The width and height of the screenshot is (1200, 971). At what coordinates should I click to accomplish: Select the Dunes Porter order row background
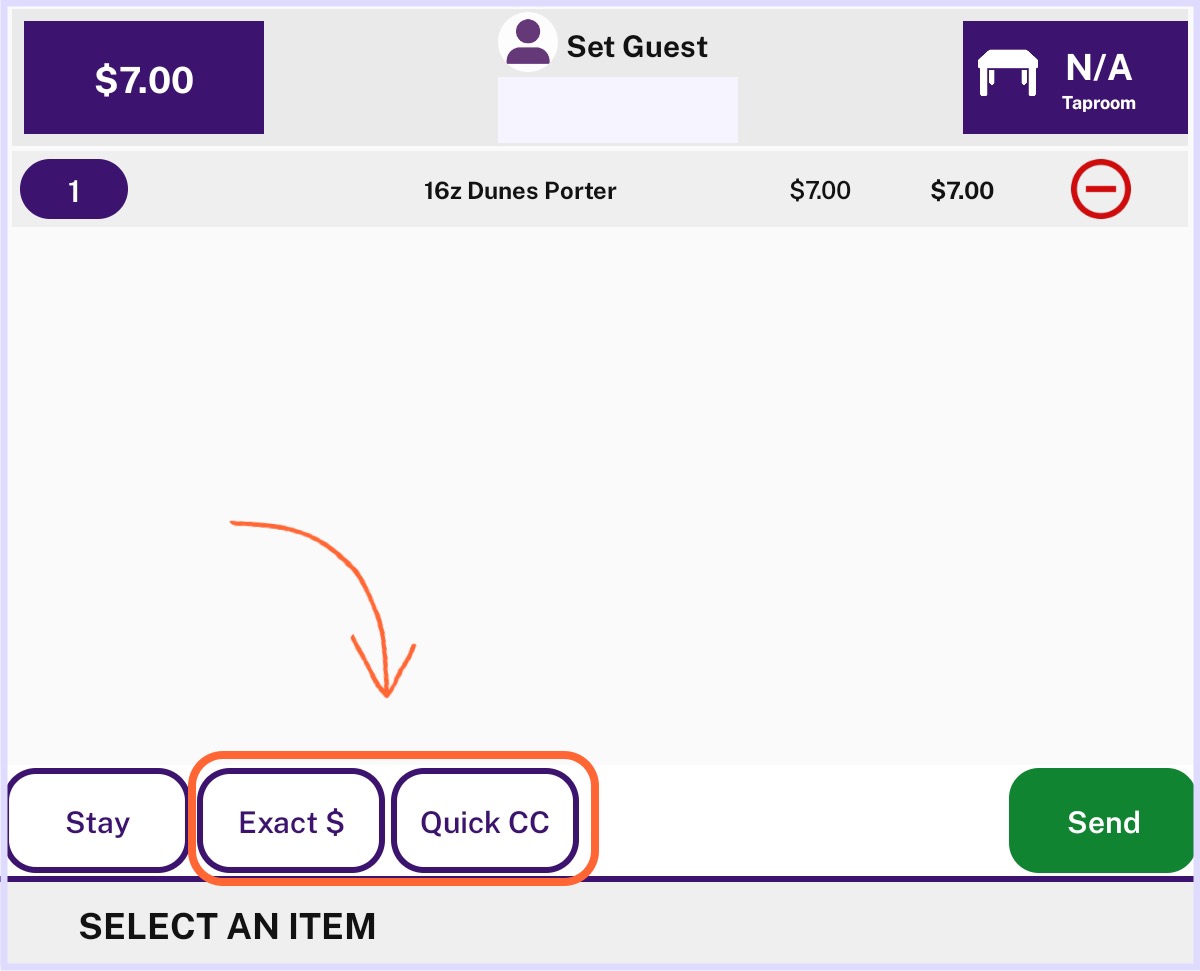point(600,189)
